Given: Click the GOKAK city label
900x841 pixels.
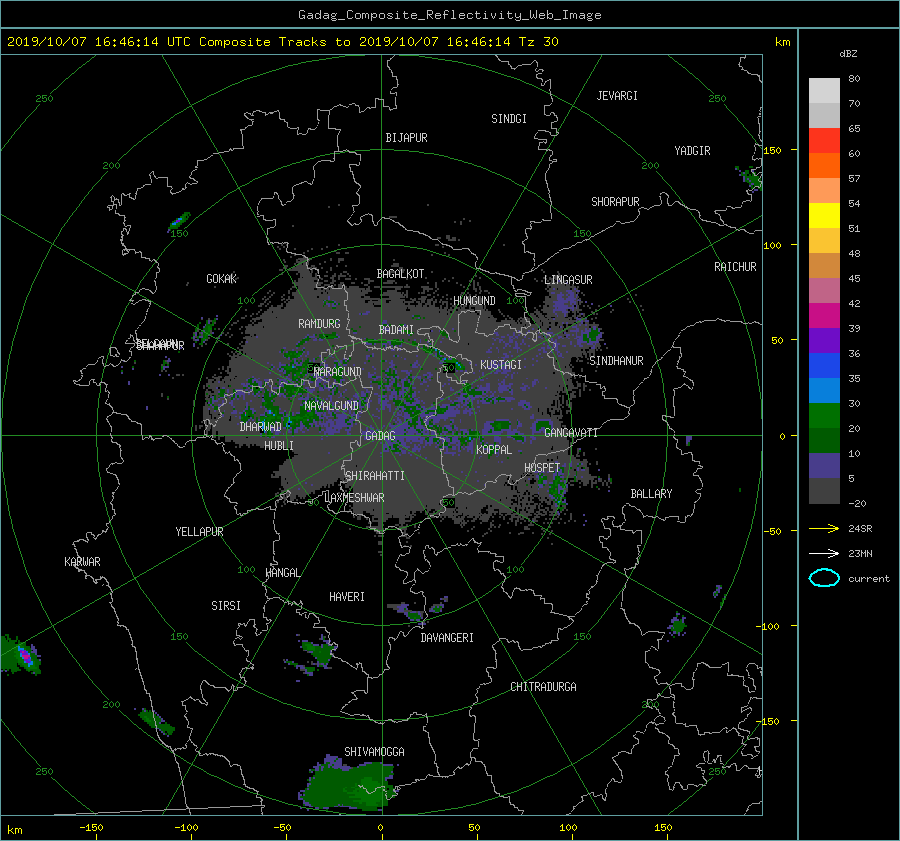Looking at the screenshot, I should click(x=222, y=279).
